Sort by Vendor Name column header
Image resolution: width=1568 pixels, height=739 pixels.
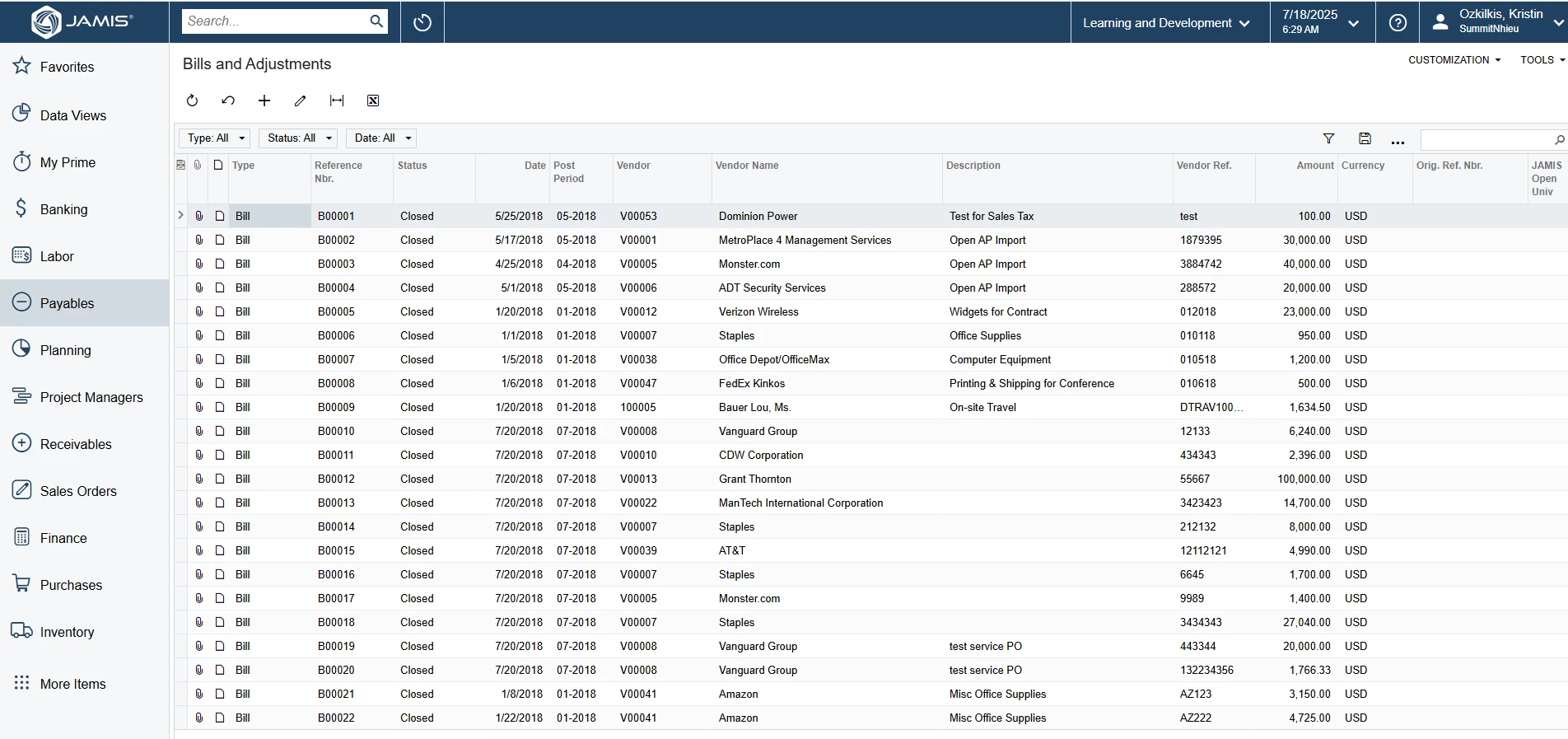827,178
